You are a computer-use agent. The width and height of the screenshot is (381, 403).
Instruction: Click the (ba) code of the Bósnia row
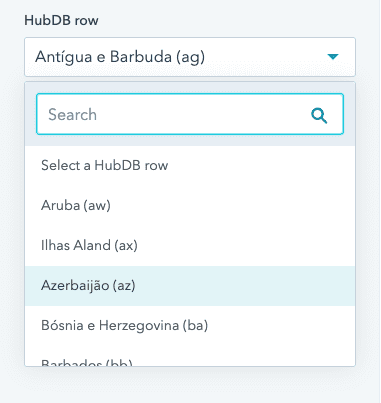(x=195, y=326)
